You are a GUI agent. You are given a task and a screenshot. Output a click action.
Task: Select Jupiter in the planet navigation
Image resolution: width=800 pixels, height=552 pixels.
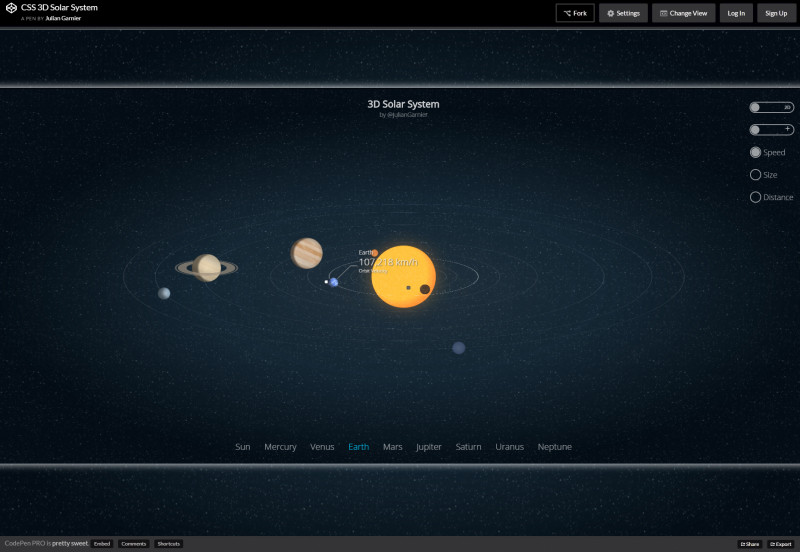[428, 447]
